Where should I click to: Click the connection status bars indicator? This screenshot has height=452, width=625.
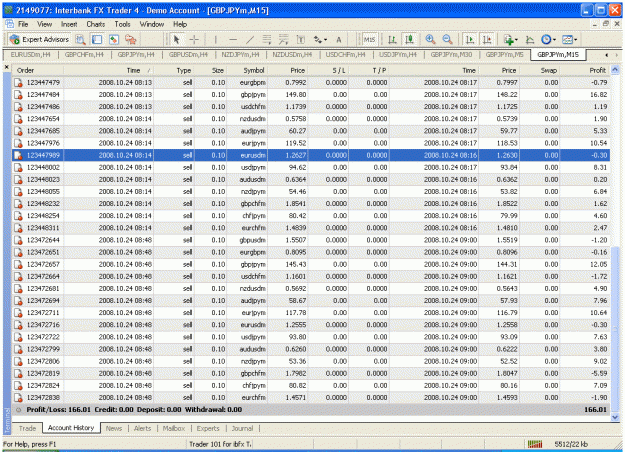(535, 444)
